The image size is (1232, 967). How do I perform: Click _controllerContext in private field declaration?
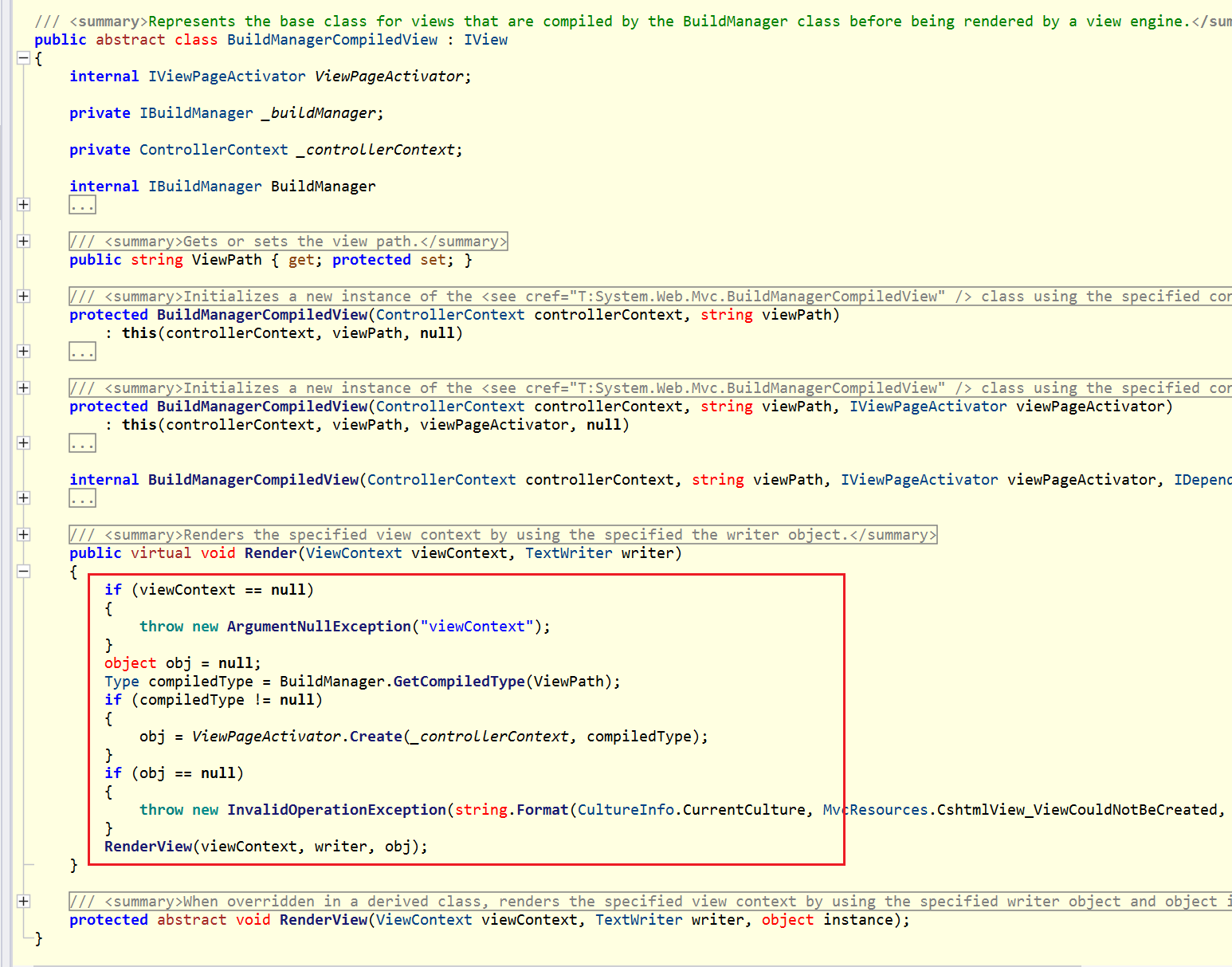pyautogui.click(x=376, y=150)
